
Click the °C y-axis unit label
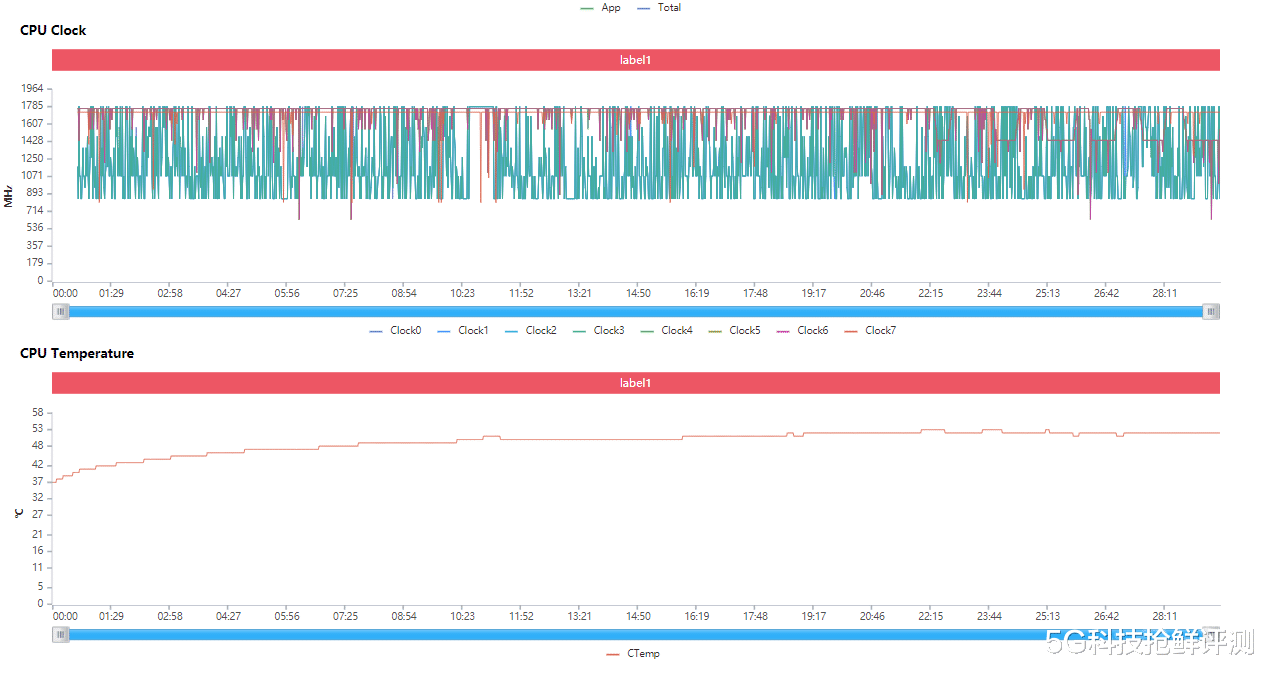coord(18,513)
